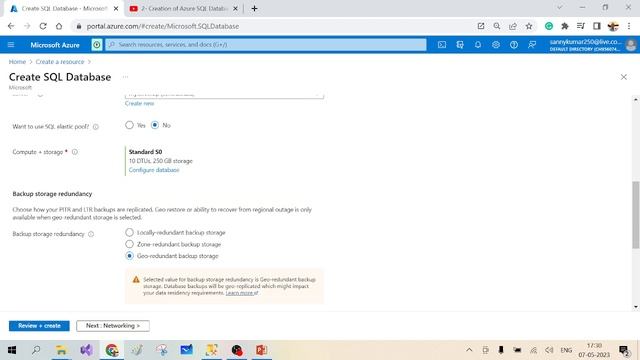640x360 pixels.
Task: Bookmark this page with the star icon
Action: click(529, 26)
